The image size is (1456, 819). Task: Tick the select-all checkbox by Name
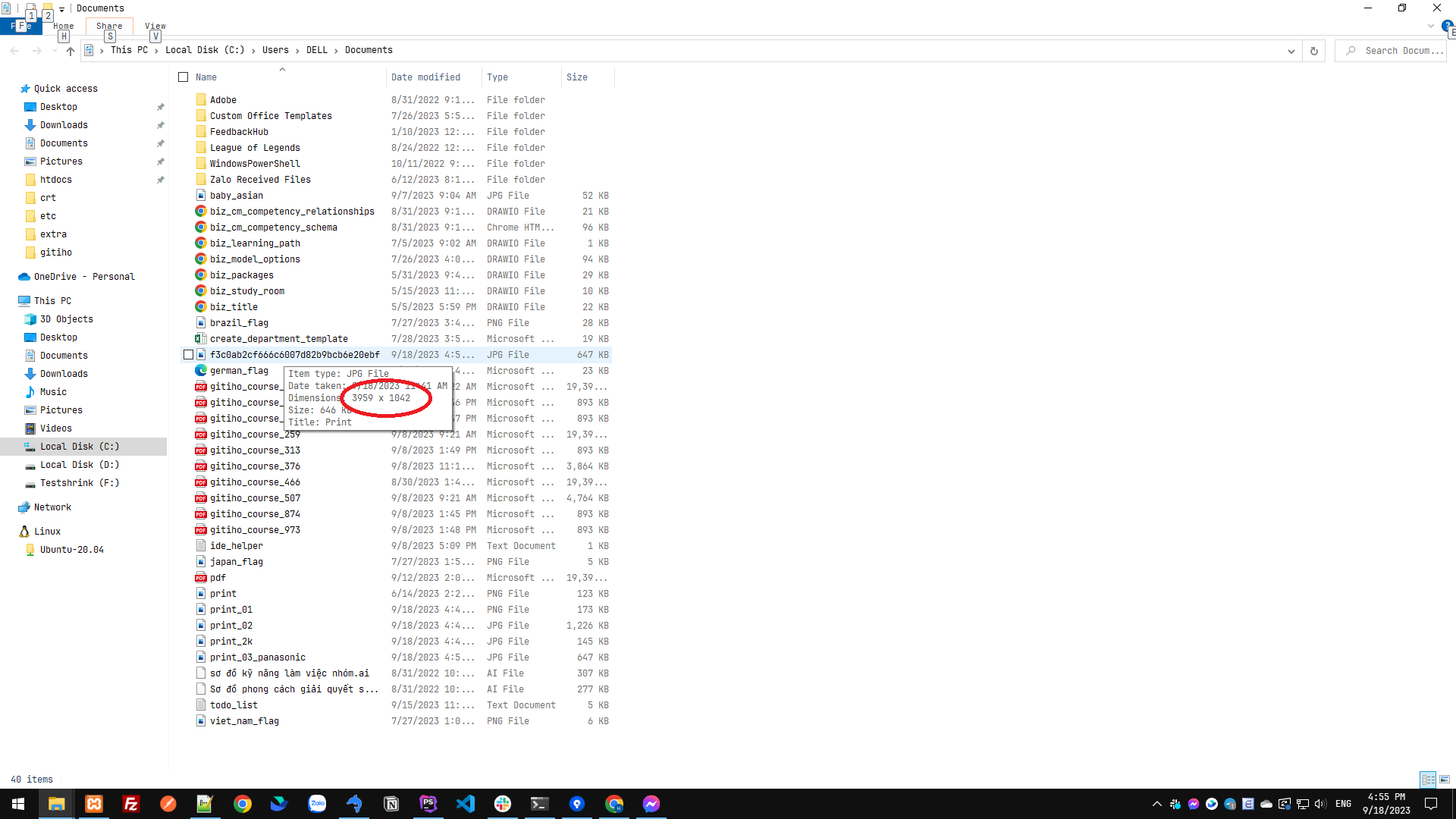tap(183, 77)
